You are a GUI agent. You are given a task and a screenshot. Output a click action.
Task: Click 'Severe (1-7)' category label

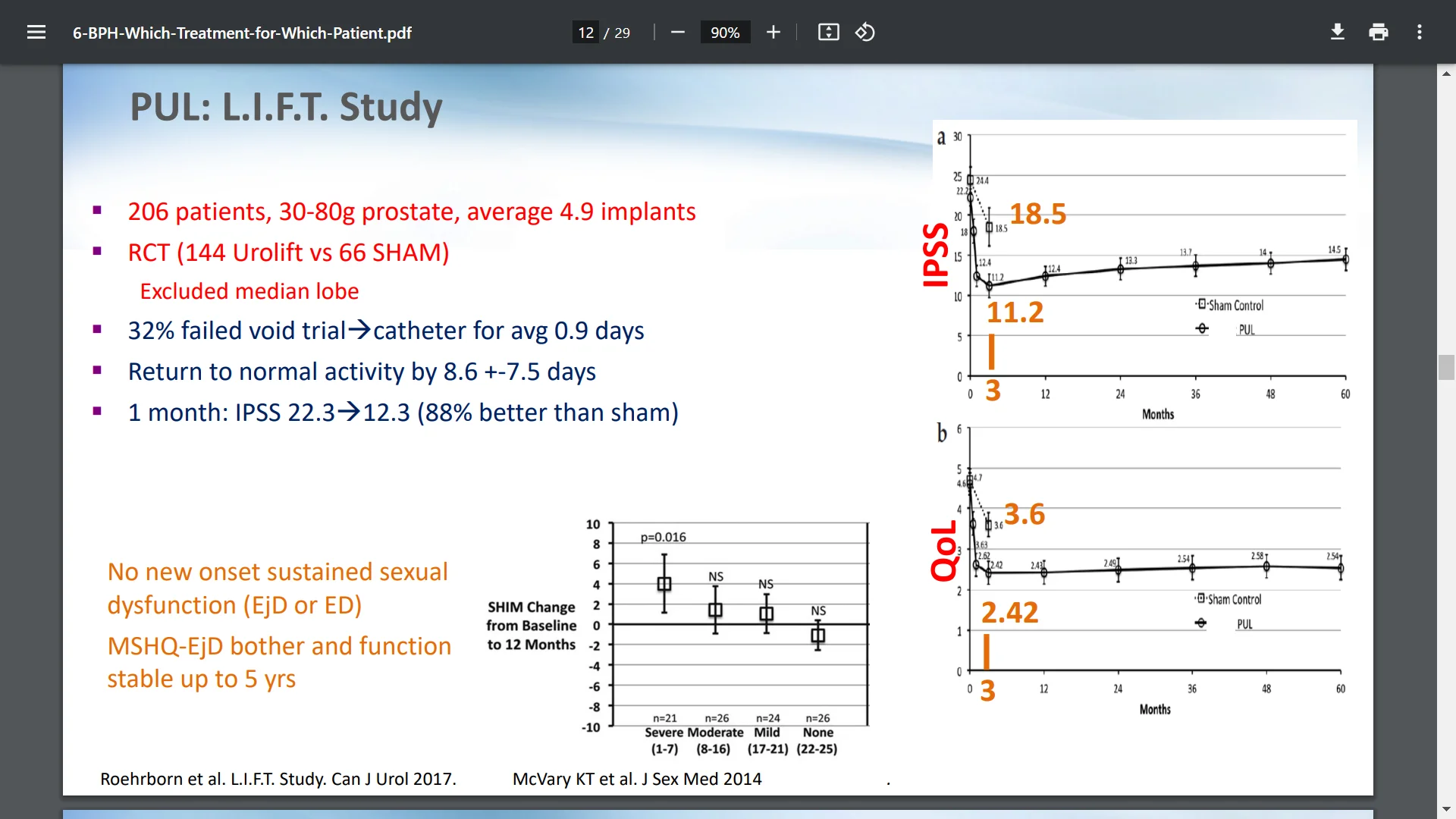pos(664,740)
